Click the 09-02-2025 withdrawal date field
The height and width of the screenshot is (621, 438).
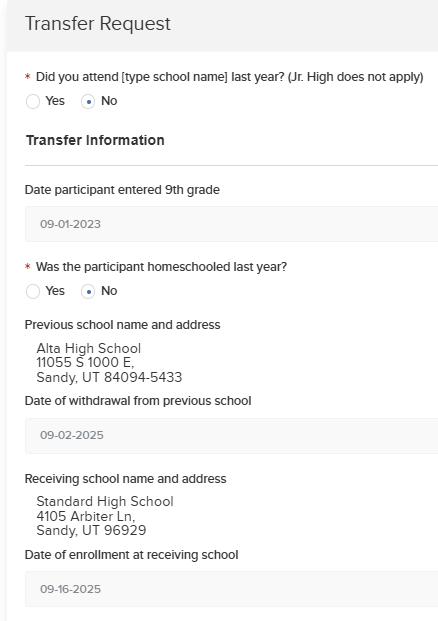(x=231, y=435)
